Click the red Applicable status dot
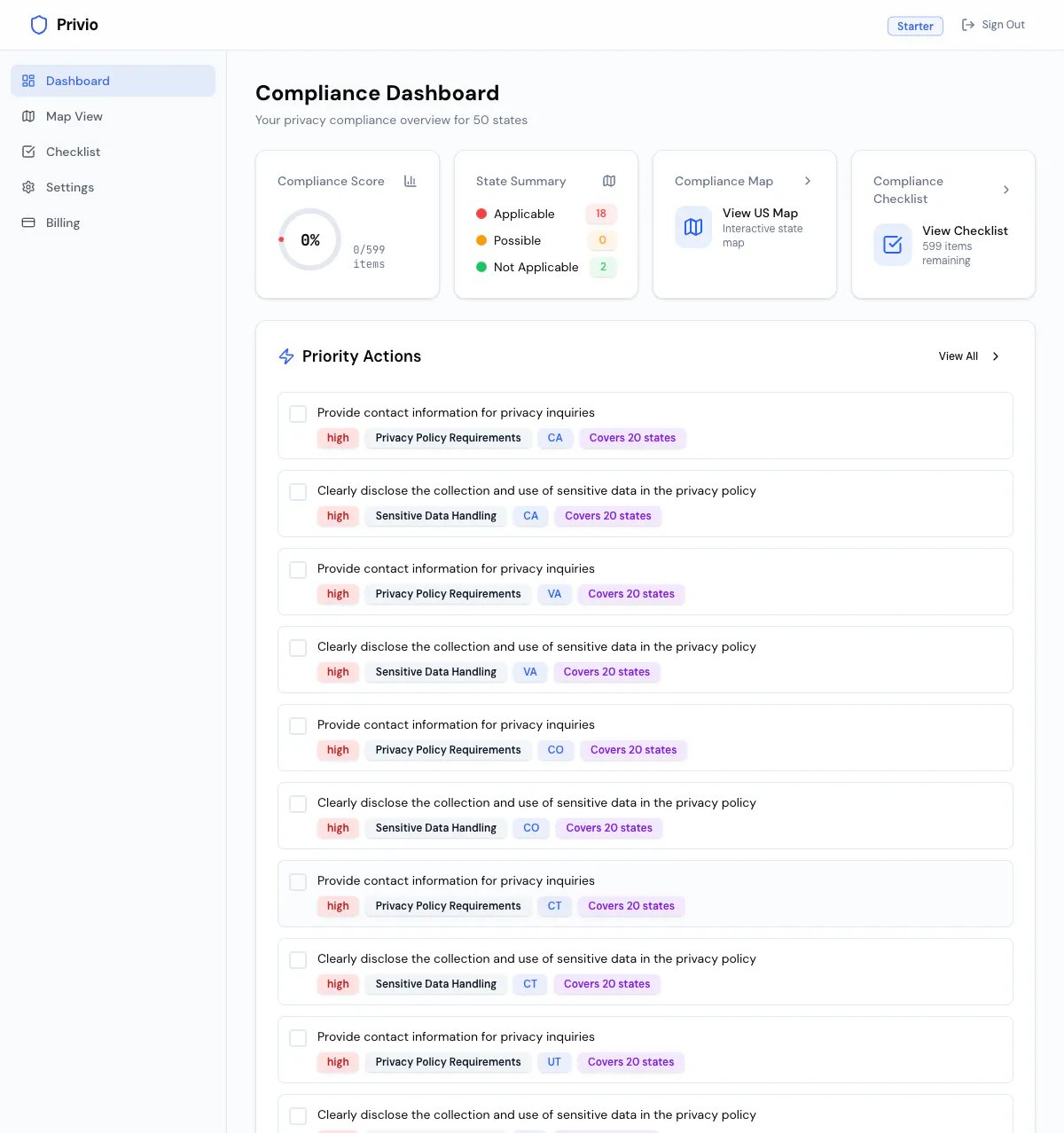Screen dimensions: 1064x1133 coord(481,214)
